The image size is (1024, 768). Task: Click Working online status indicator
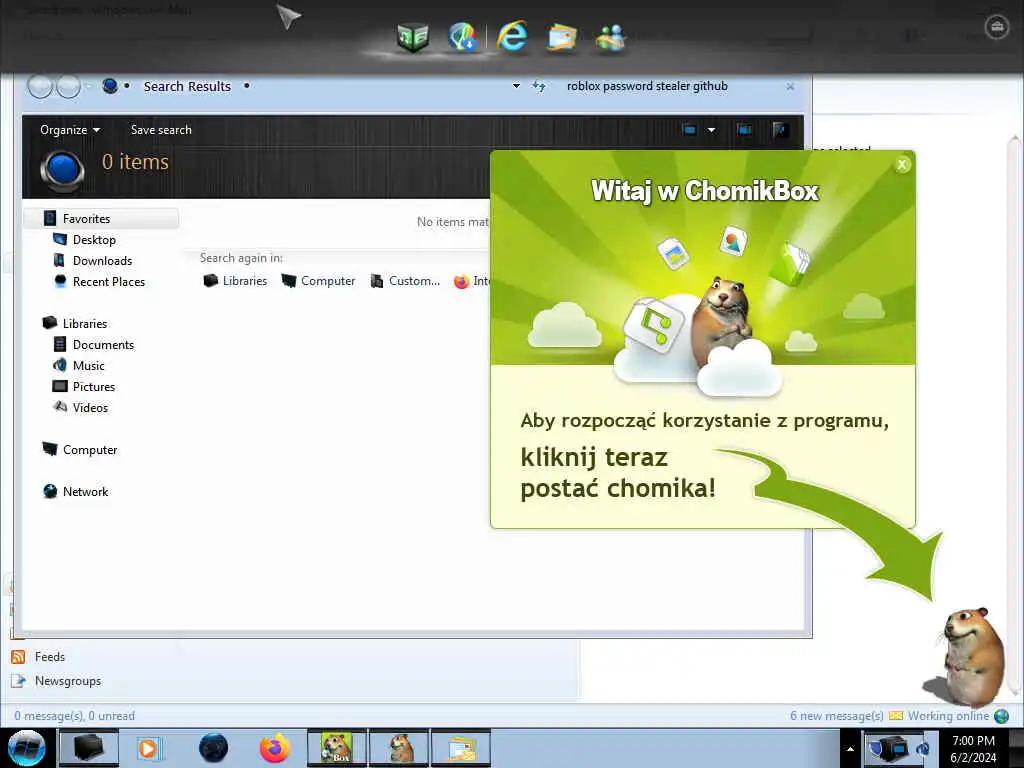pyautogui.click(x=948, y=716)
